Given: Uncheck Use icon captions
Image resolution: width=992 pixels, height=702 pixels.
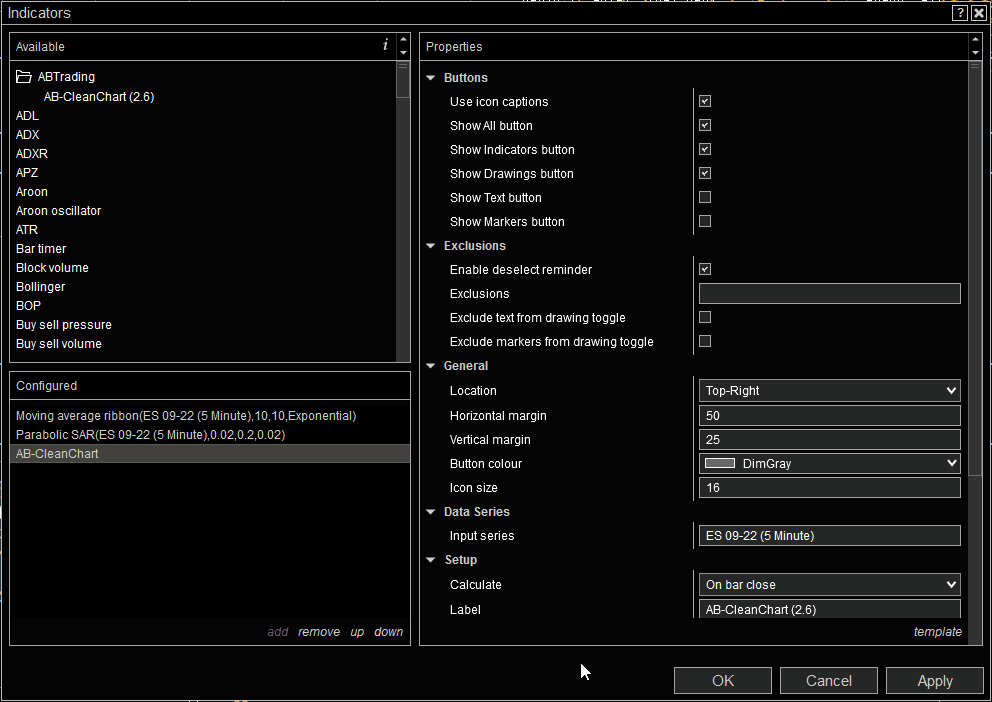Looking at the screenshot, I should (x=705, y=101).
